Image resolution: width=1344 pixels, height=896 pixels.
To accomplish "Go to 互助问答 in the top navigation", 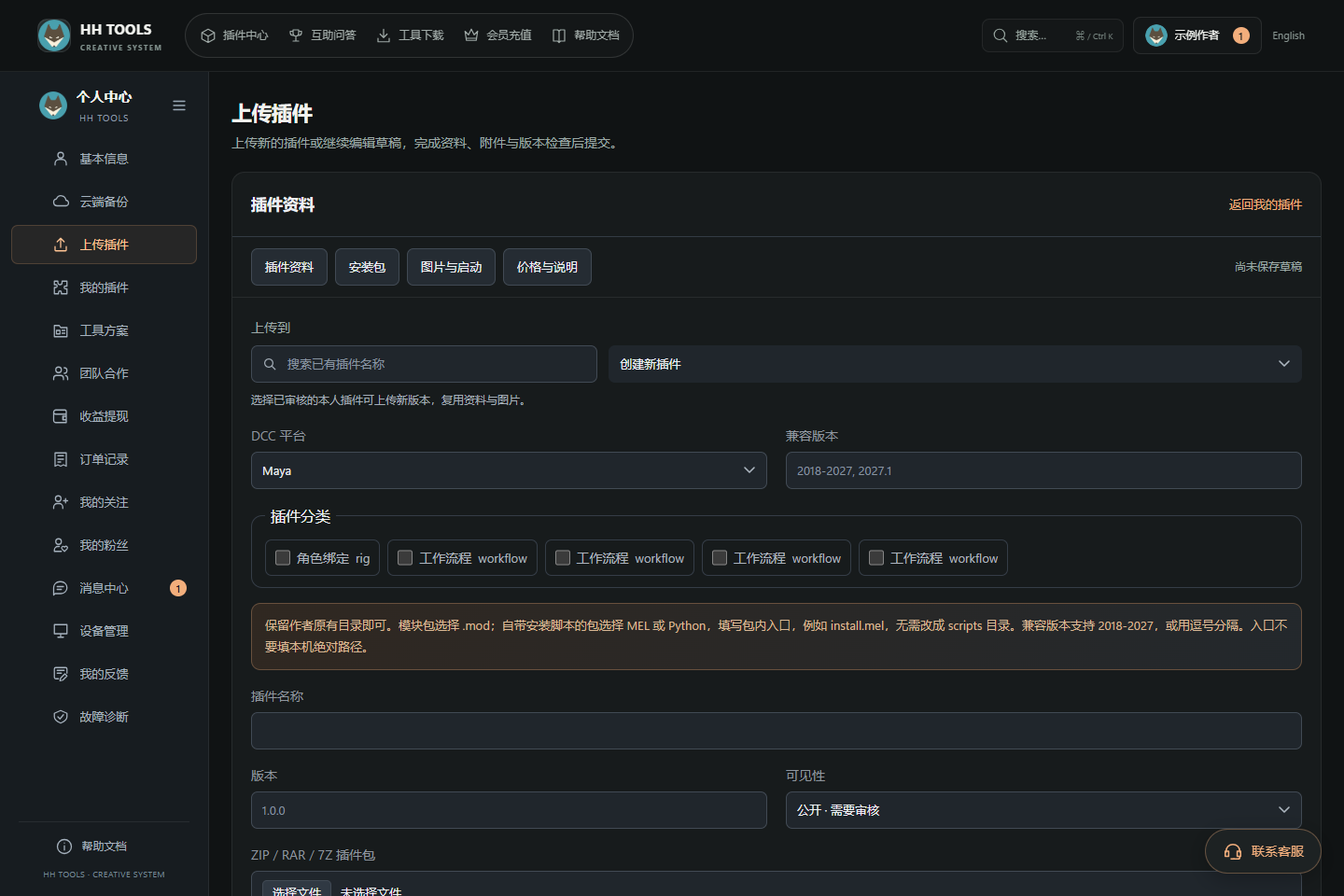I will pos(322,35).
